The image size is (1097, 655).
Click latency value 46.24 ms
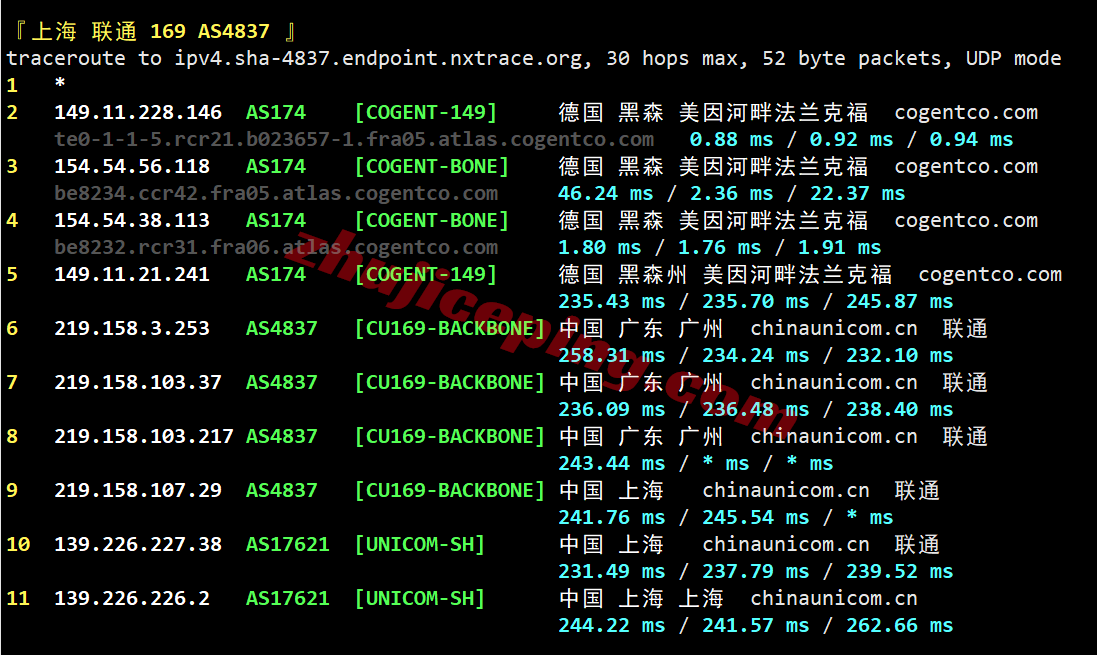click(605, 193)
